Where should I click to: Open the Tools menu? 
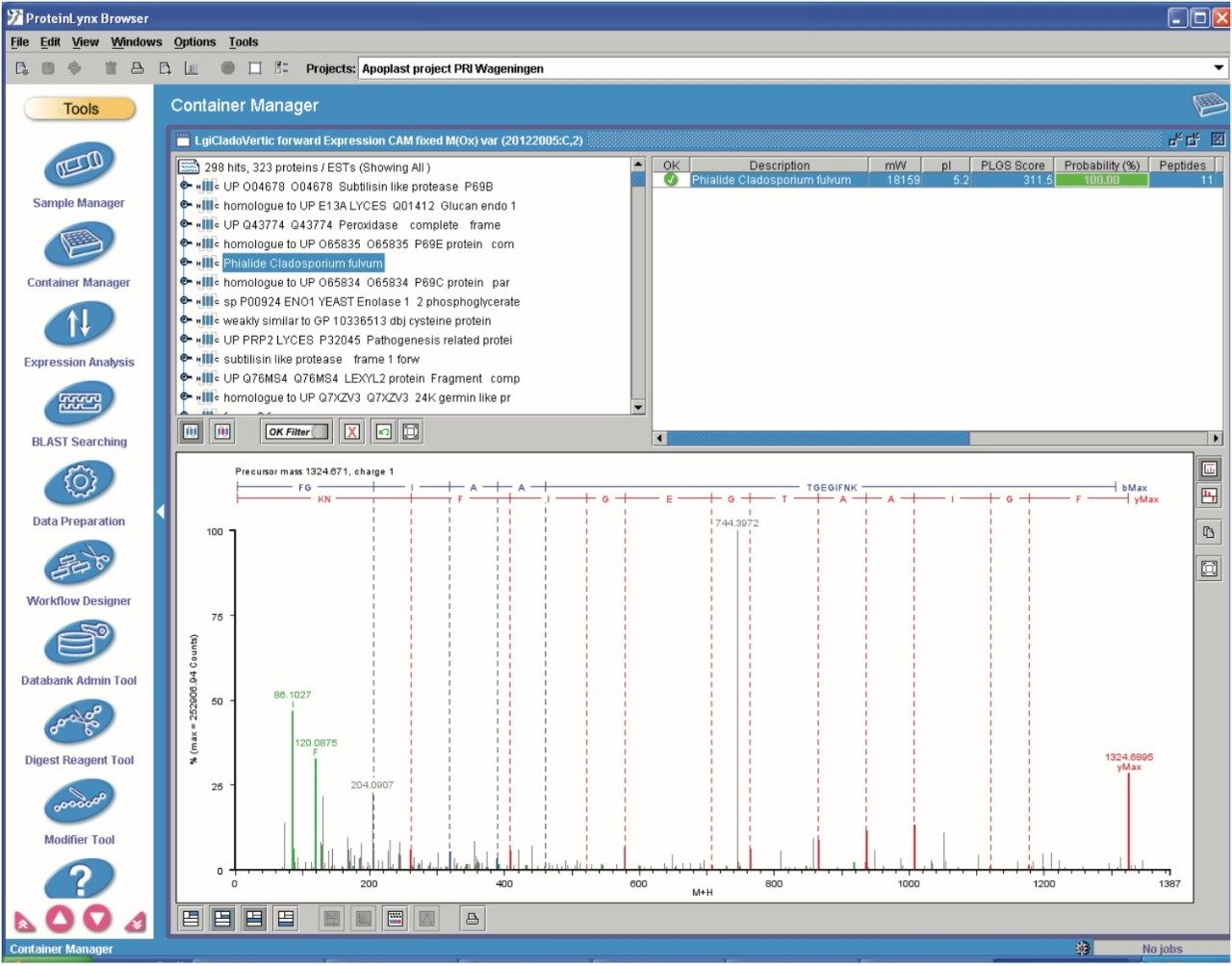tap(244, 42)
